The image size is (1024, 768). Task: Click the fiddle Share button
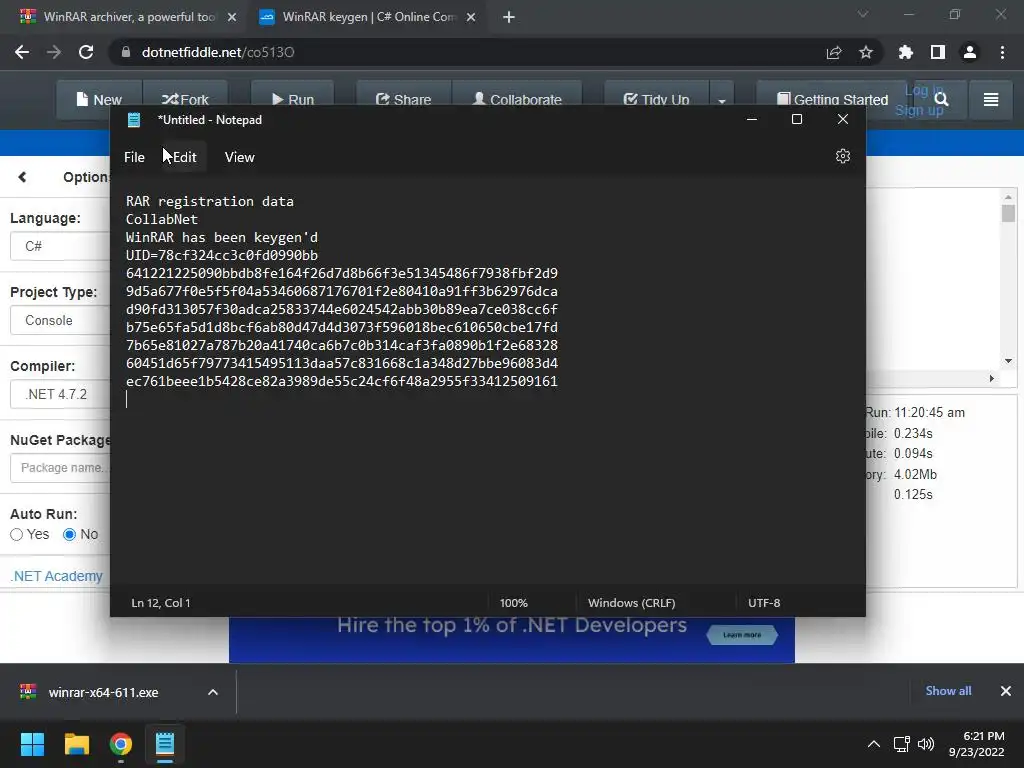tap(404, 100)
